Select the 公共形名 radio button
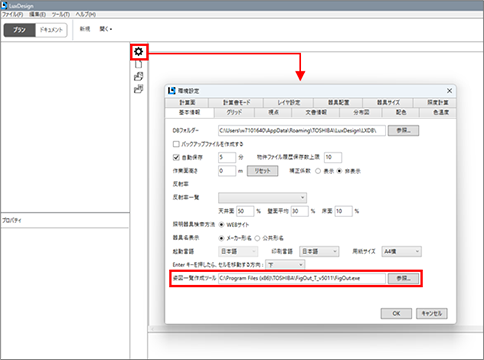This screenshot has height=360, width=484. [257, 238]
